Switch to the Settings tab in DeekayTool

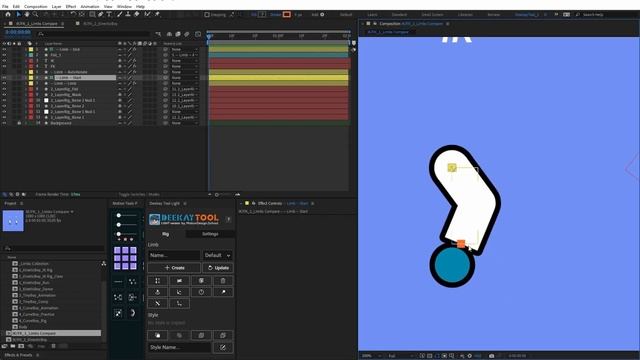click(210, 234)
